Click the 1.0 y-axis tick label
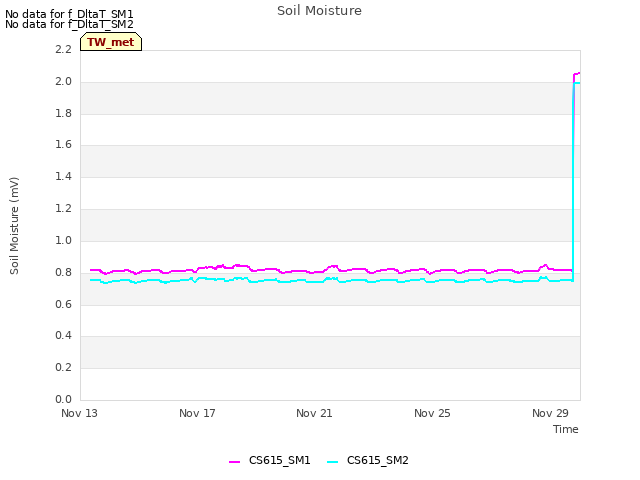 click(64, 240)
